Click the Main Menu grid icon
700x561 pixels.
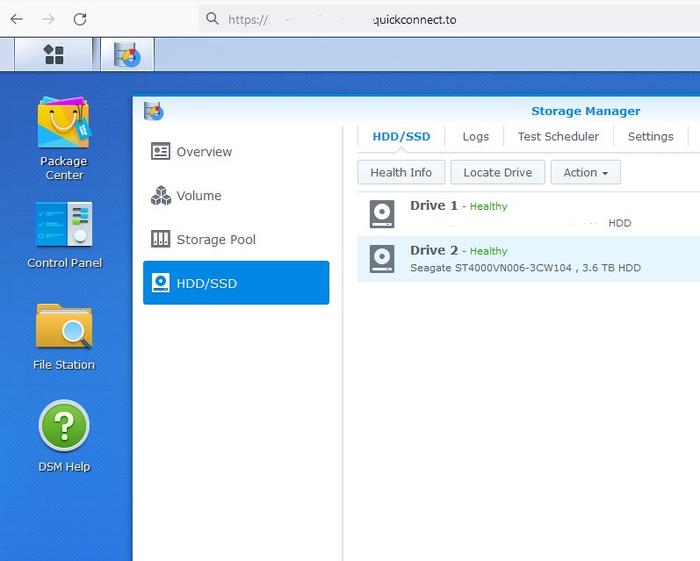click(54, 55)
